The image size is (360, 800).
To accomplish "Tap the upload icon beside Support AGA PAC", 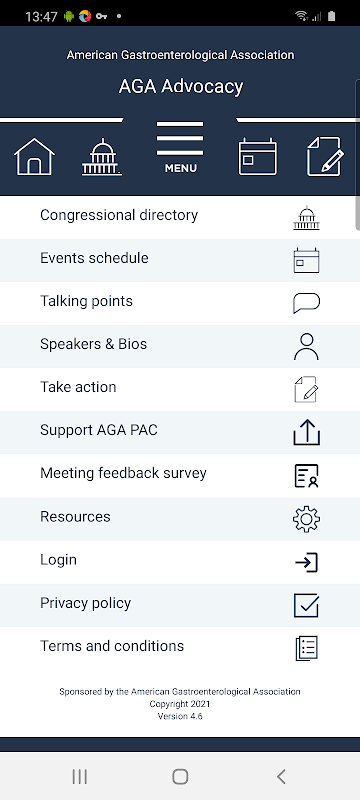I will (306, 432).
